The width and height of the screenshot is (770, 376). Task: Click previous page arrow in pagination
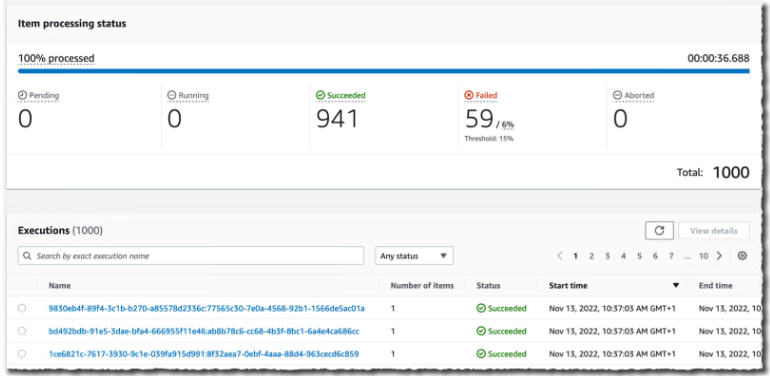point(560,256)
